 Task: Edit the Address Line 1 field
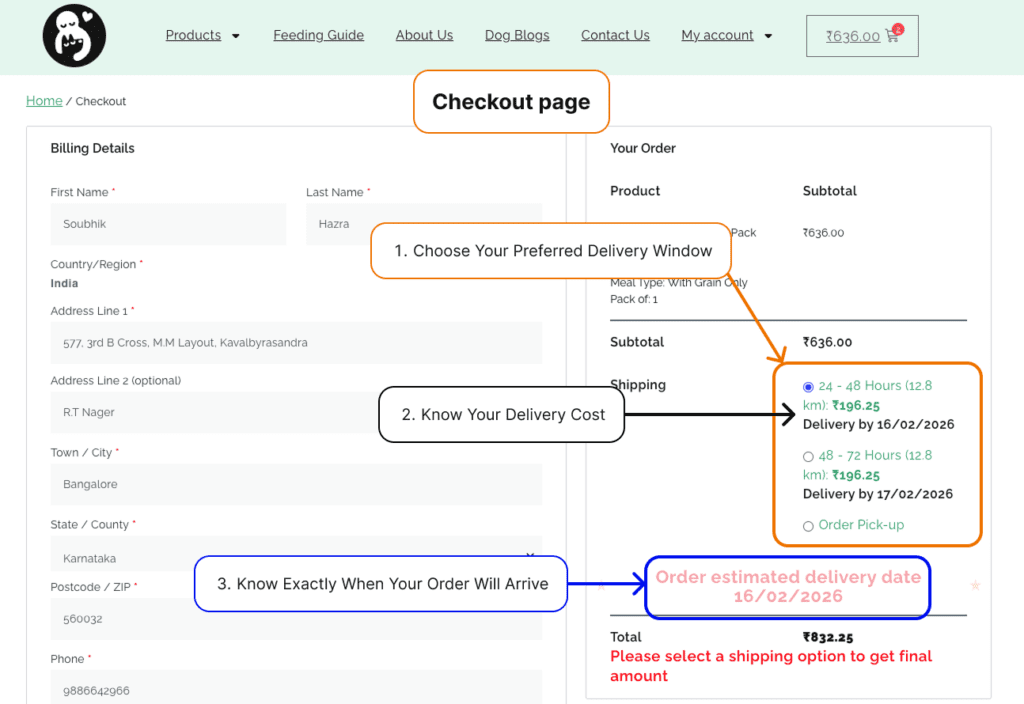point(296,343)
